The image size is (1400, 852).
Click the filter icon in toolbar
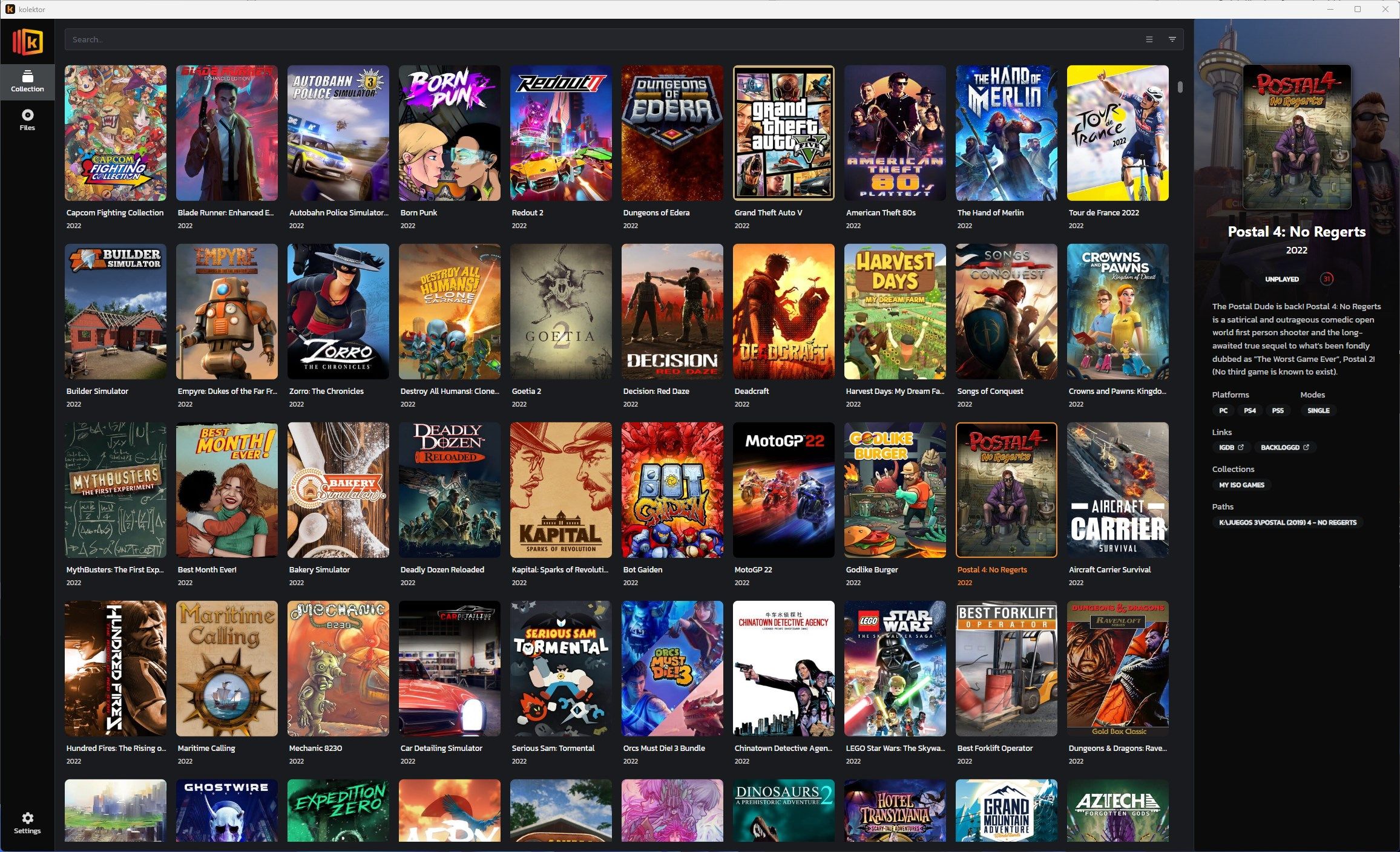click(x=1172, y=39)
